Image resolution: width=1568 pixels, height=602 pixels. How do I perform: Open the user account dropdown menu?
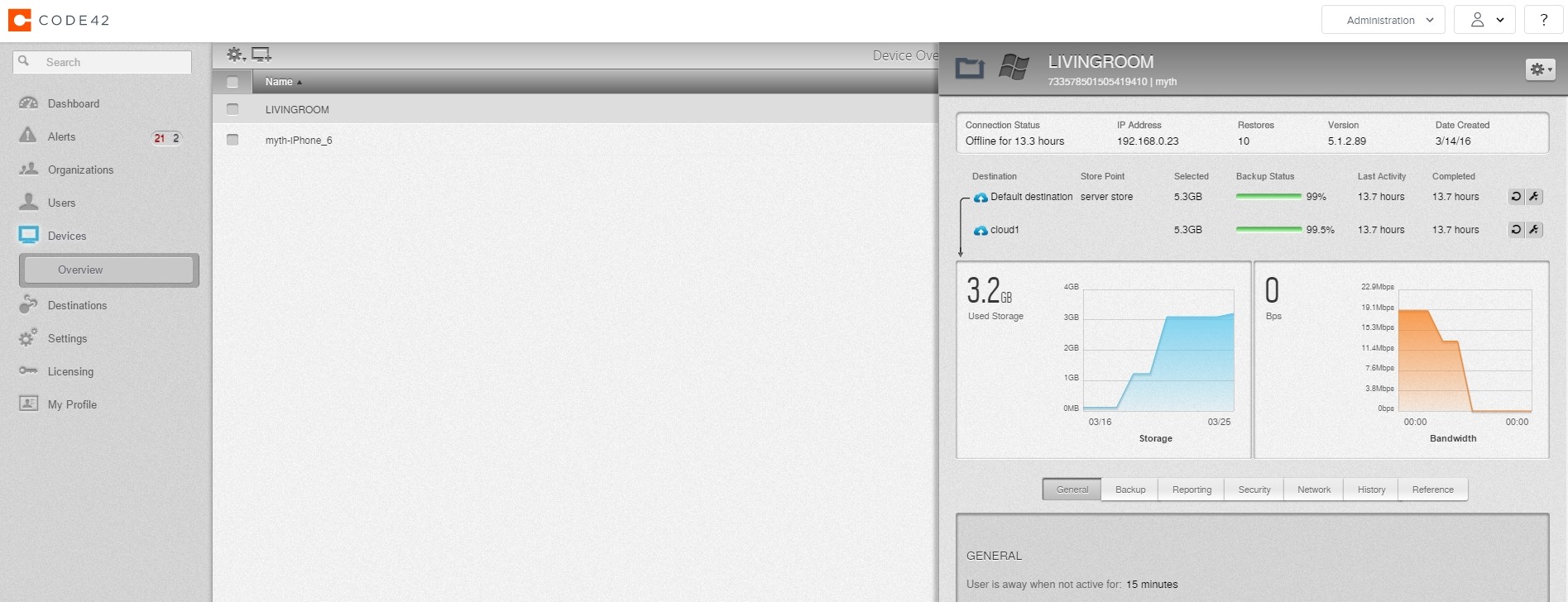tap(1485, 20)
